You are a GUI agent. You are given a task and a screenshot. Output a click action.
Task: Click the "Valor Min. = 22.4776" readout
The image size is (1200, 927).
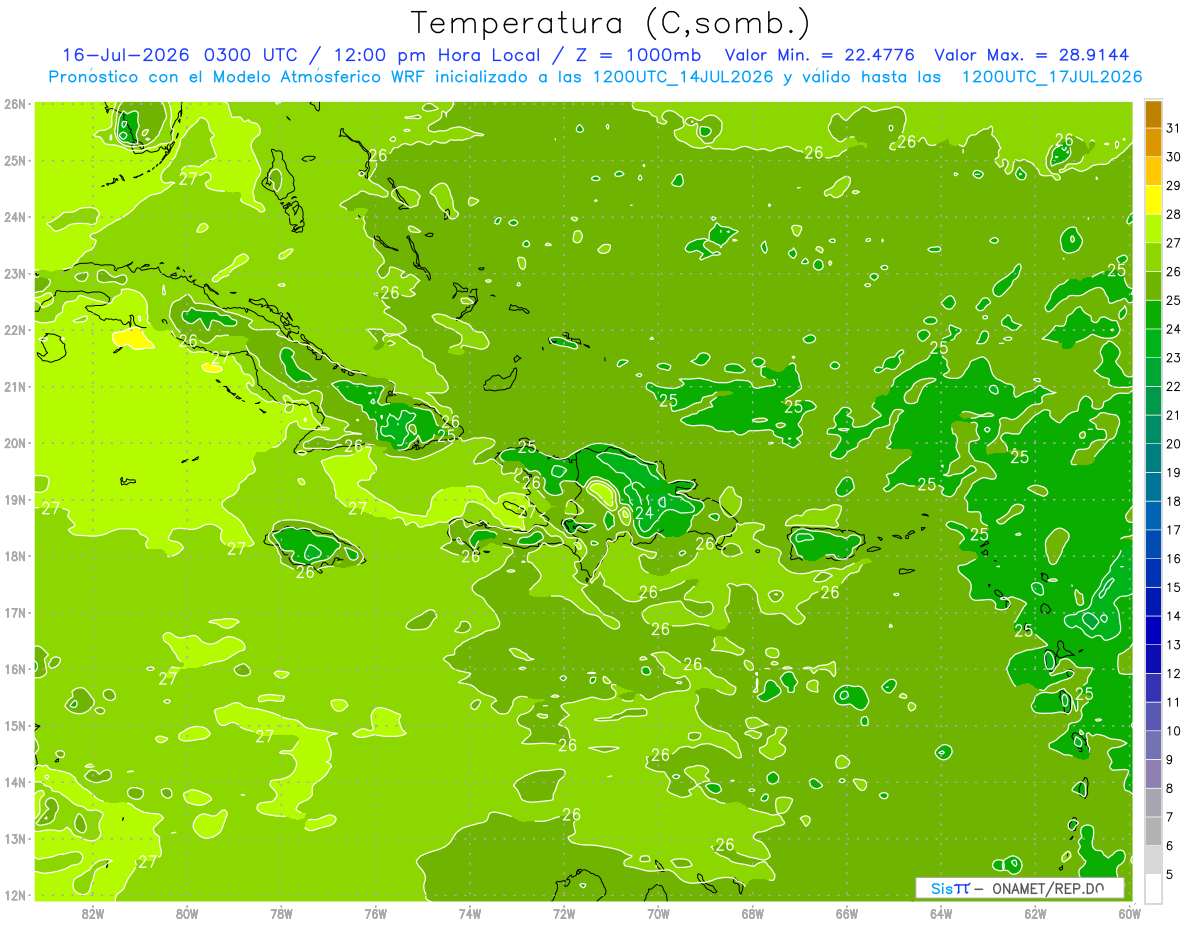tap(820, 55)
